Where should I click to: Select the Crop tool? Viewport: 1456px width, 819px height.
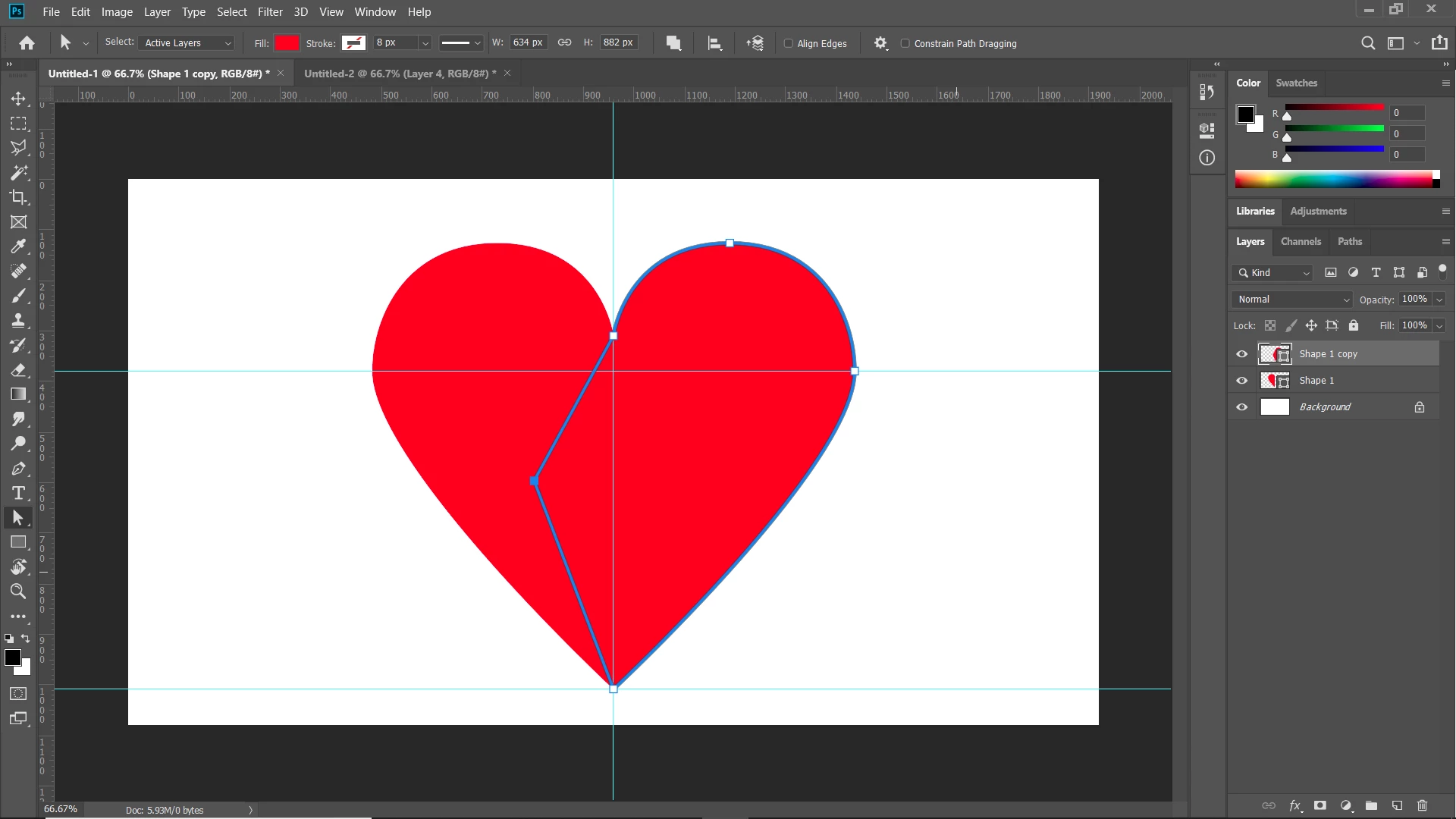pos(18,197)
